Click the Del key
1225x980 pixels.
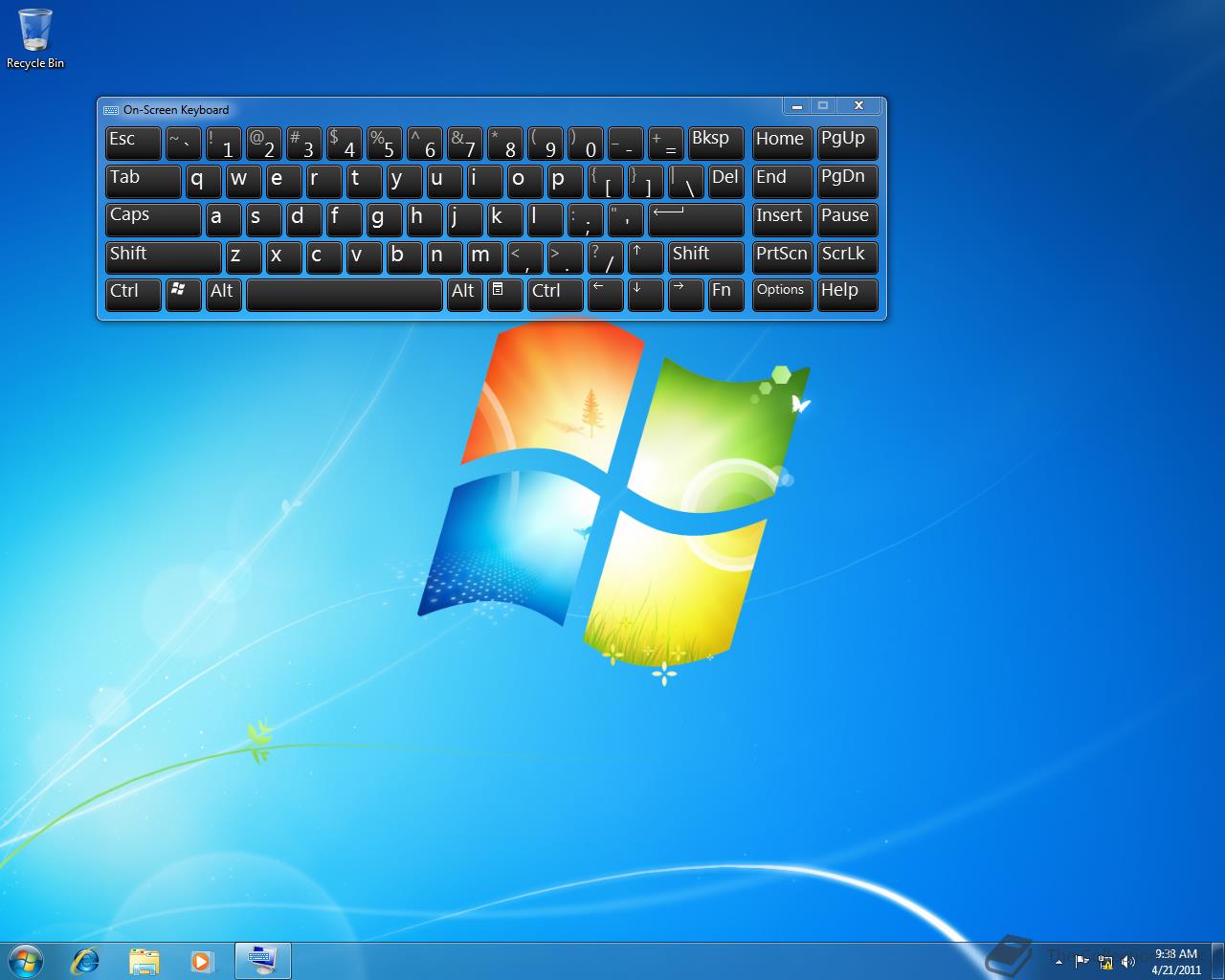pyautogui.click(x=725, y=181)
